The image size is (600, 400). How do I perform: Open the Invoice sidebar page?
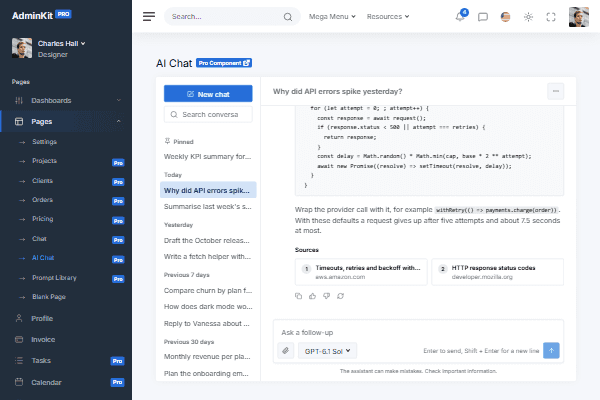(43, 340)
